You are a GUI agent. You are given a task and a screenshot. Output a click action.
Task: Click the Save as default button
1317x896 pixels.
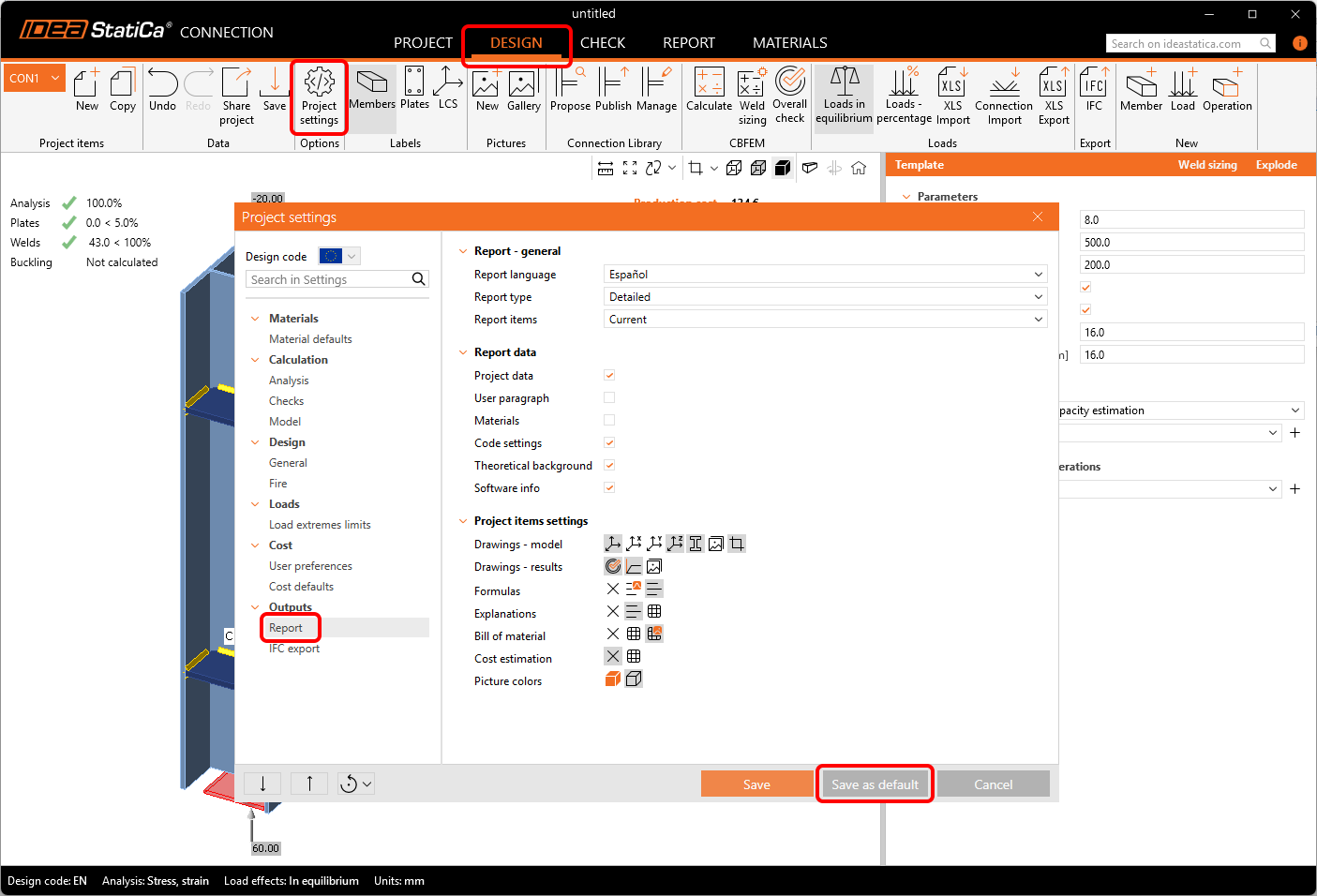(875, 784)
